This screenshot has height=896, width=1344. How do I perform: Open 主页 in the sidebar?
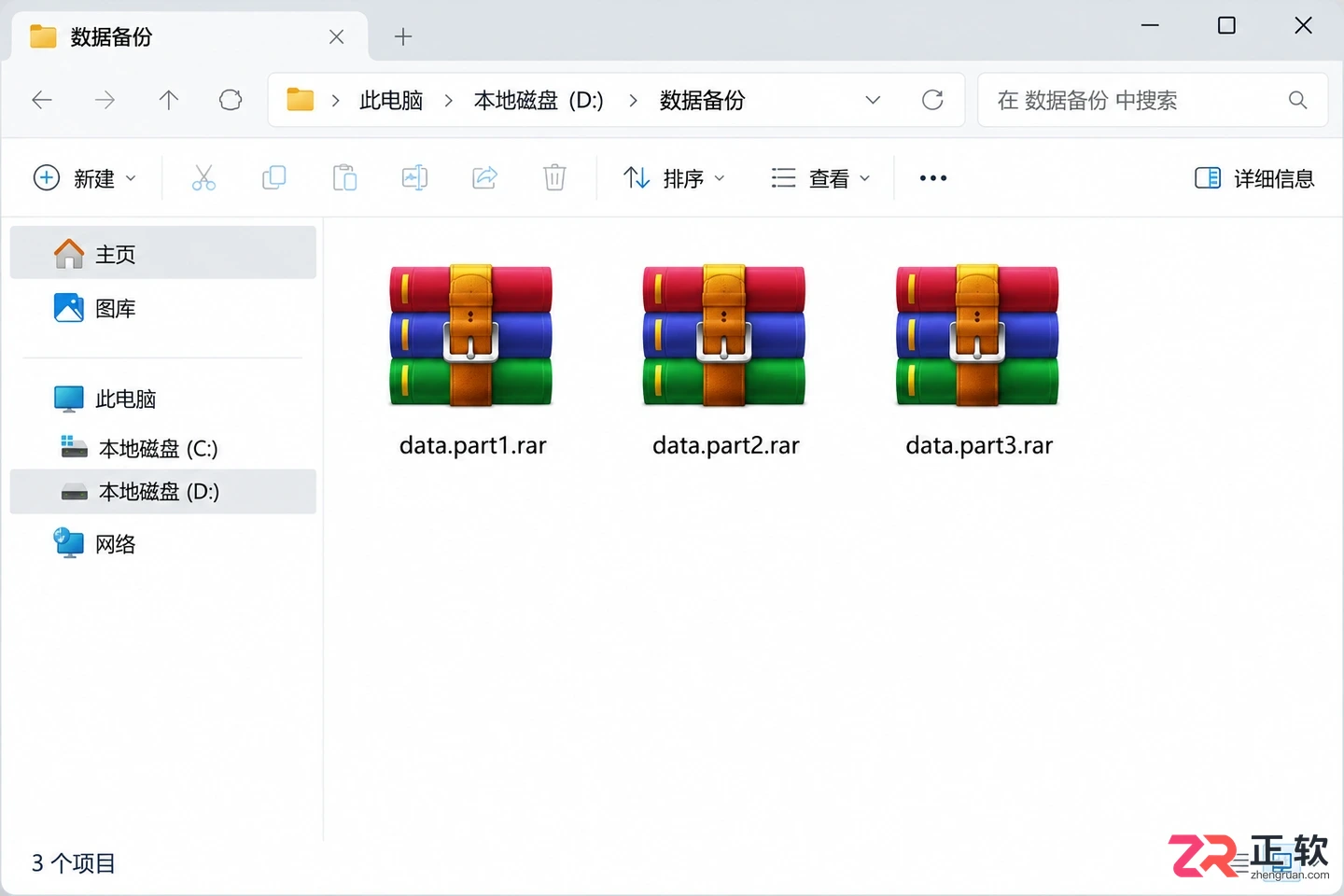point(163,253)
